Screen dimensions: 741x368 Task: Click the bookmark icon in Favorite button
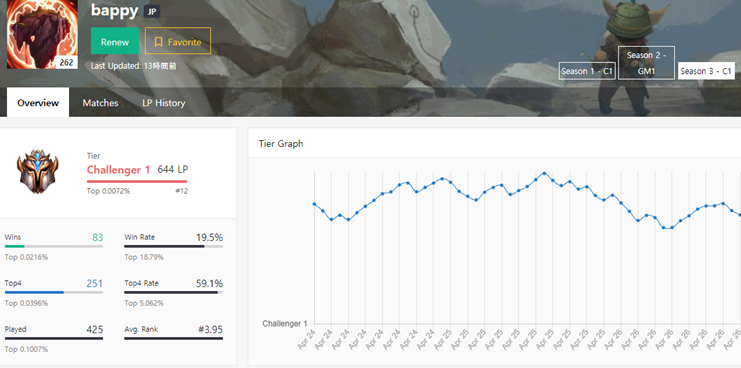158,42
